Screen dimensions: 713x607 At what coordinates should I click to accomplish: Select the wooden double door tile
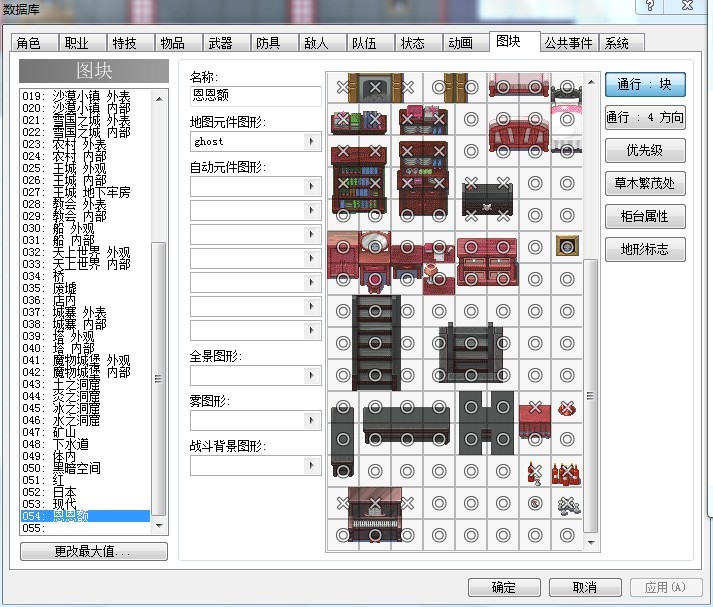pos(455,87)
